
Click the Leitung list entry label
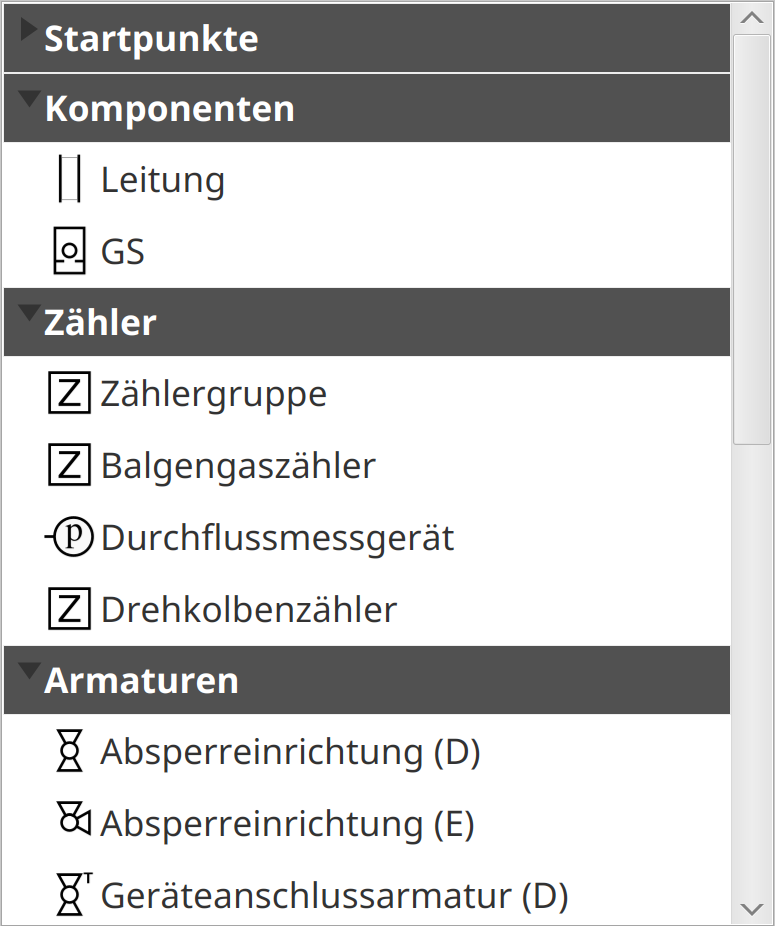pyautogui.click(x=163, y=180)
